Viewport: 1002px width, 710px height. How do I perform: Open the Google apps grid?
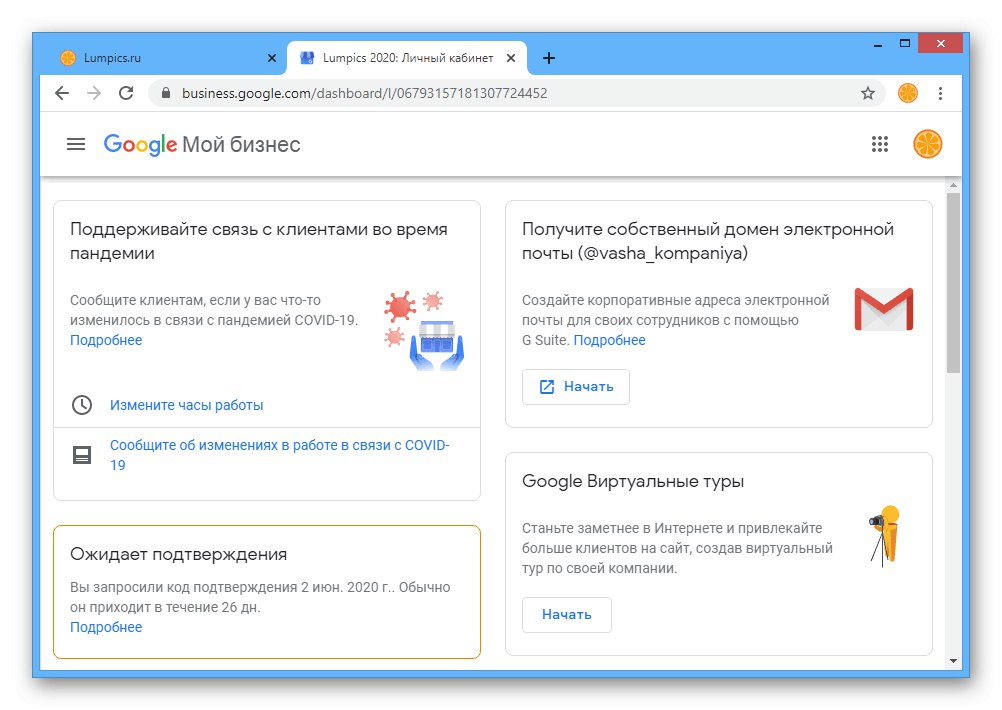coord(880,144)
